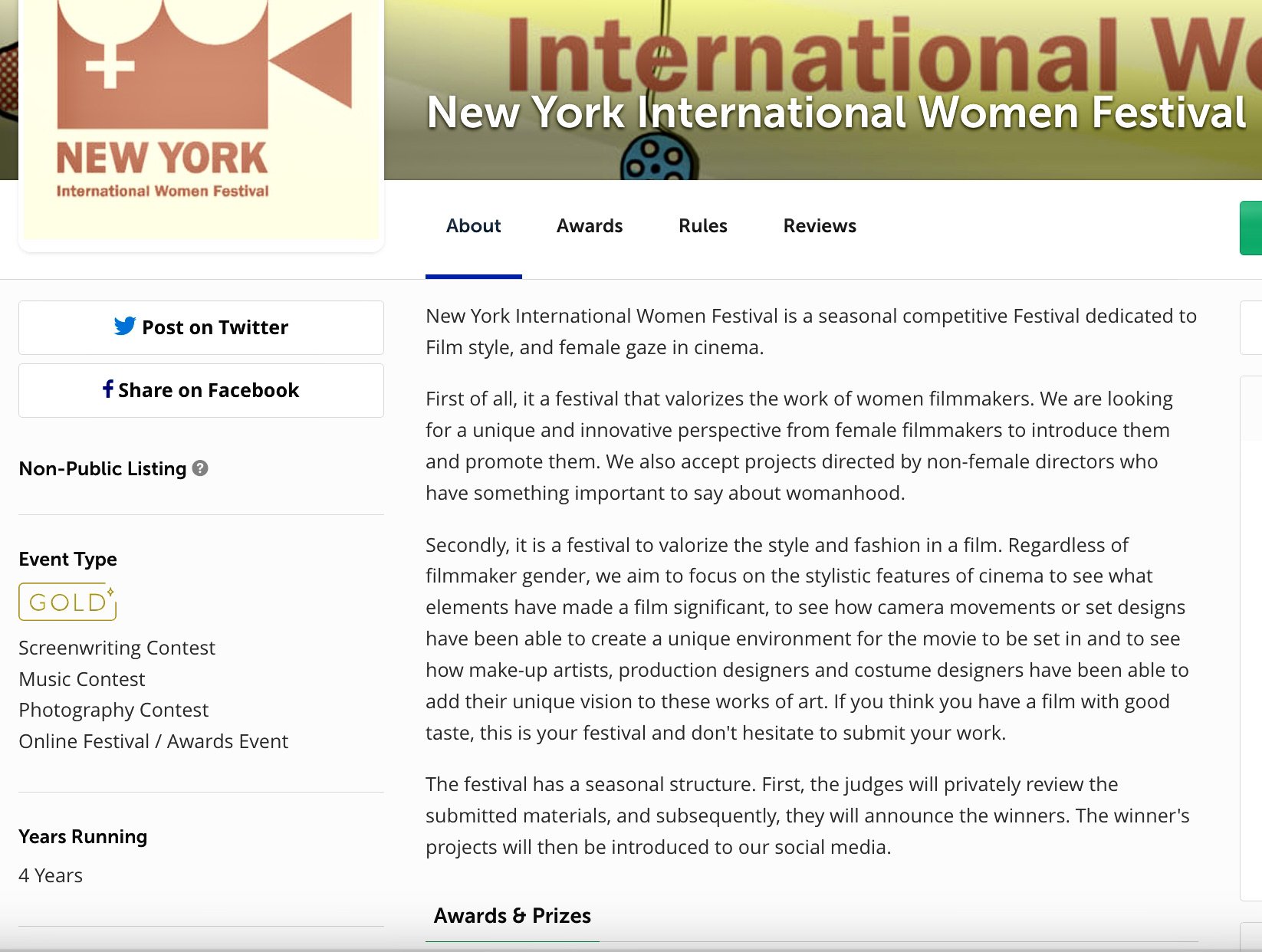Screen dimensions: 1262x952
Task: Click the Event Type heading
Action: [x=68, y=559]
